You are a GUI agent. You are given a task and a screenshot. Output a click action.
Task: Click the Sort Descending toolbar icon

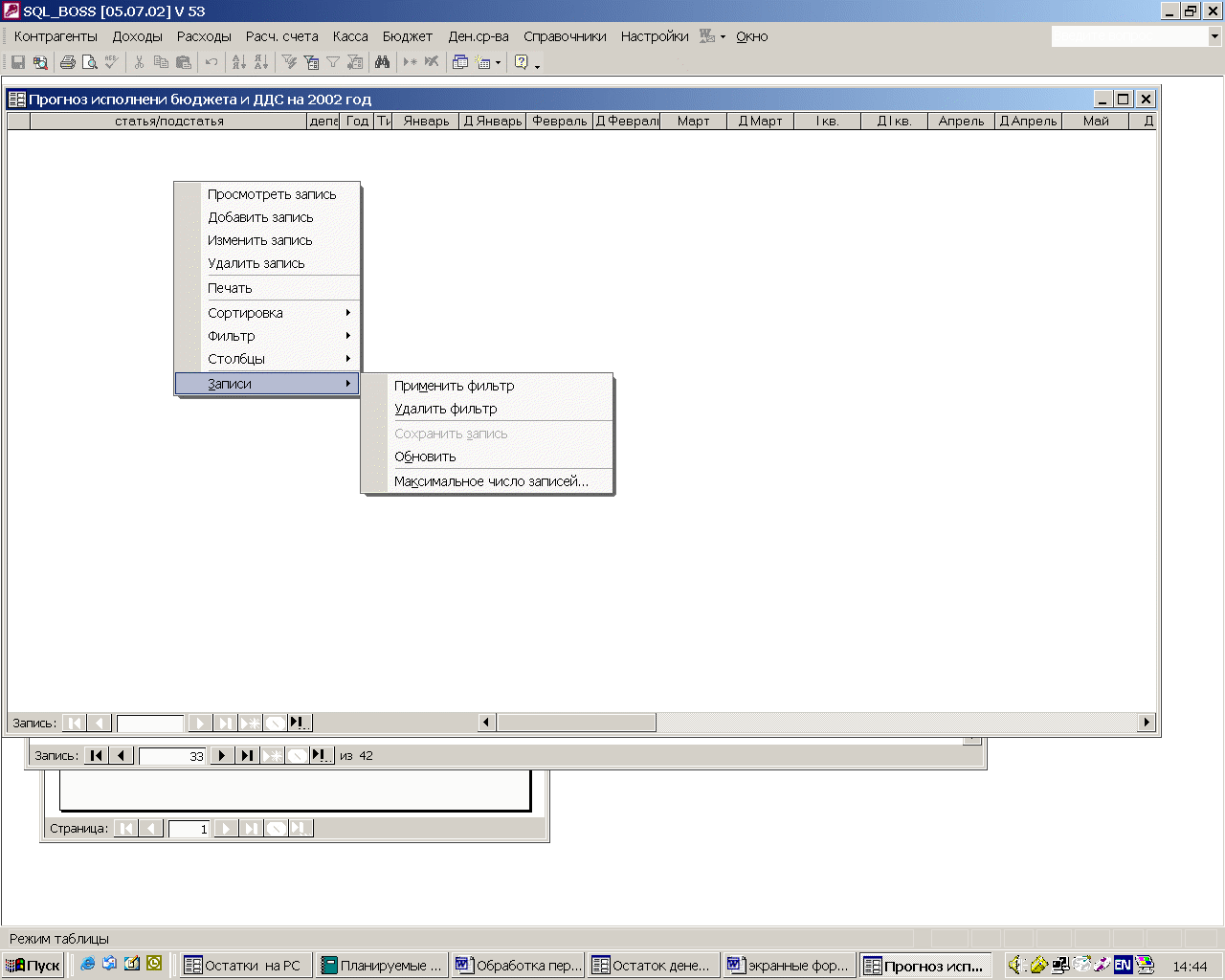(260, 62)
